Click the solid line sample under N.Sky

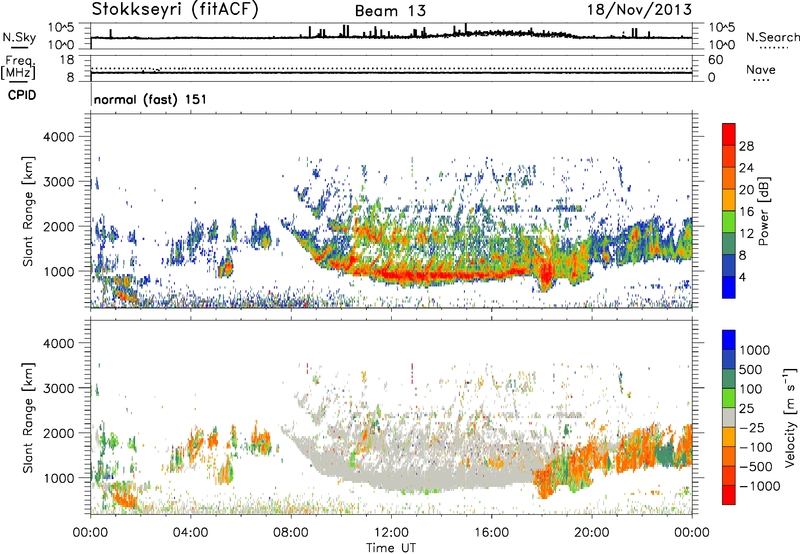pos(19,47)
